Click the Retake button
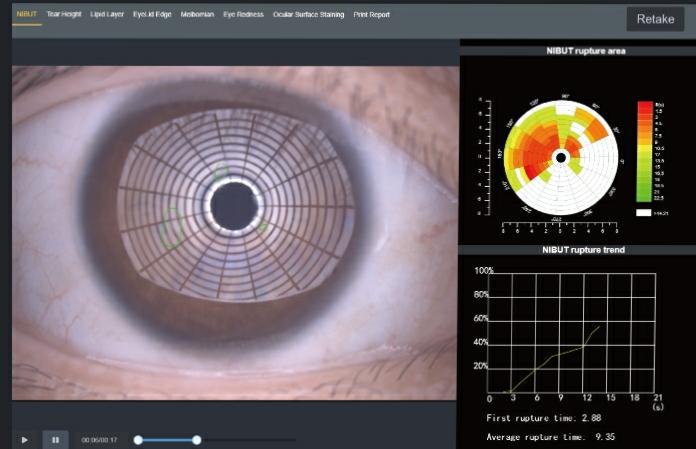This screenshot has height=449, width=696. tap(655, 19)
